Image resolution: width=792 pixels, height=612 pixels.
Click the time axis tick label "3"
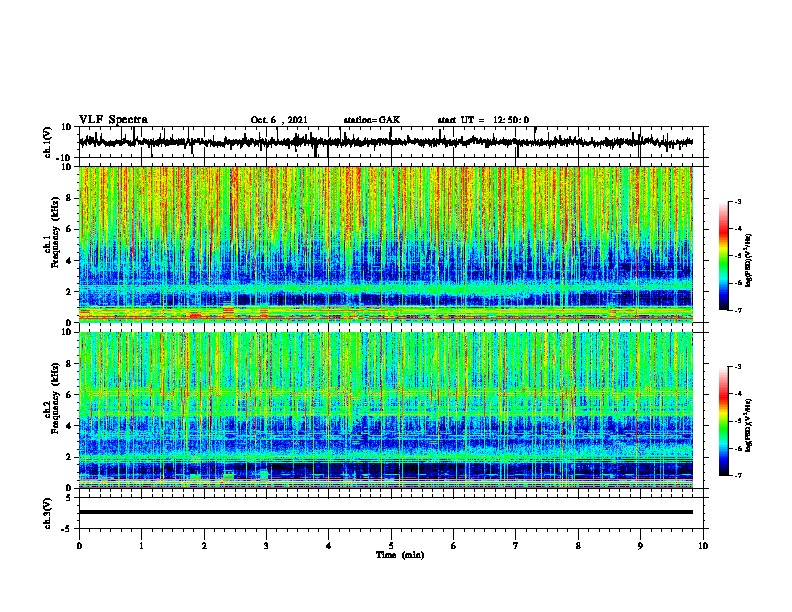(x=266, y=546)
